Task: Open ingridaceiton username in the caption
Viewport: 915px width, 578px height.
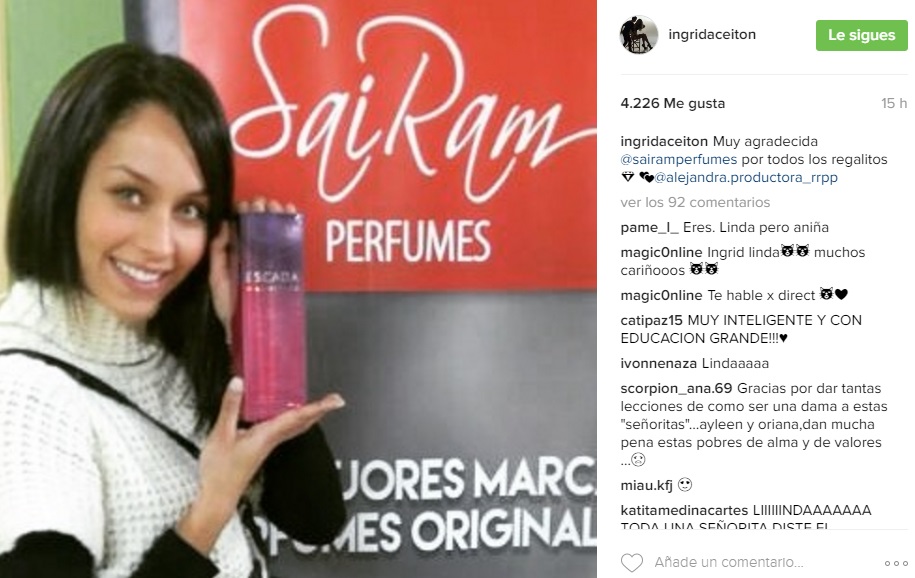Action: point(664,141)
